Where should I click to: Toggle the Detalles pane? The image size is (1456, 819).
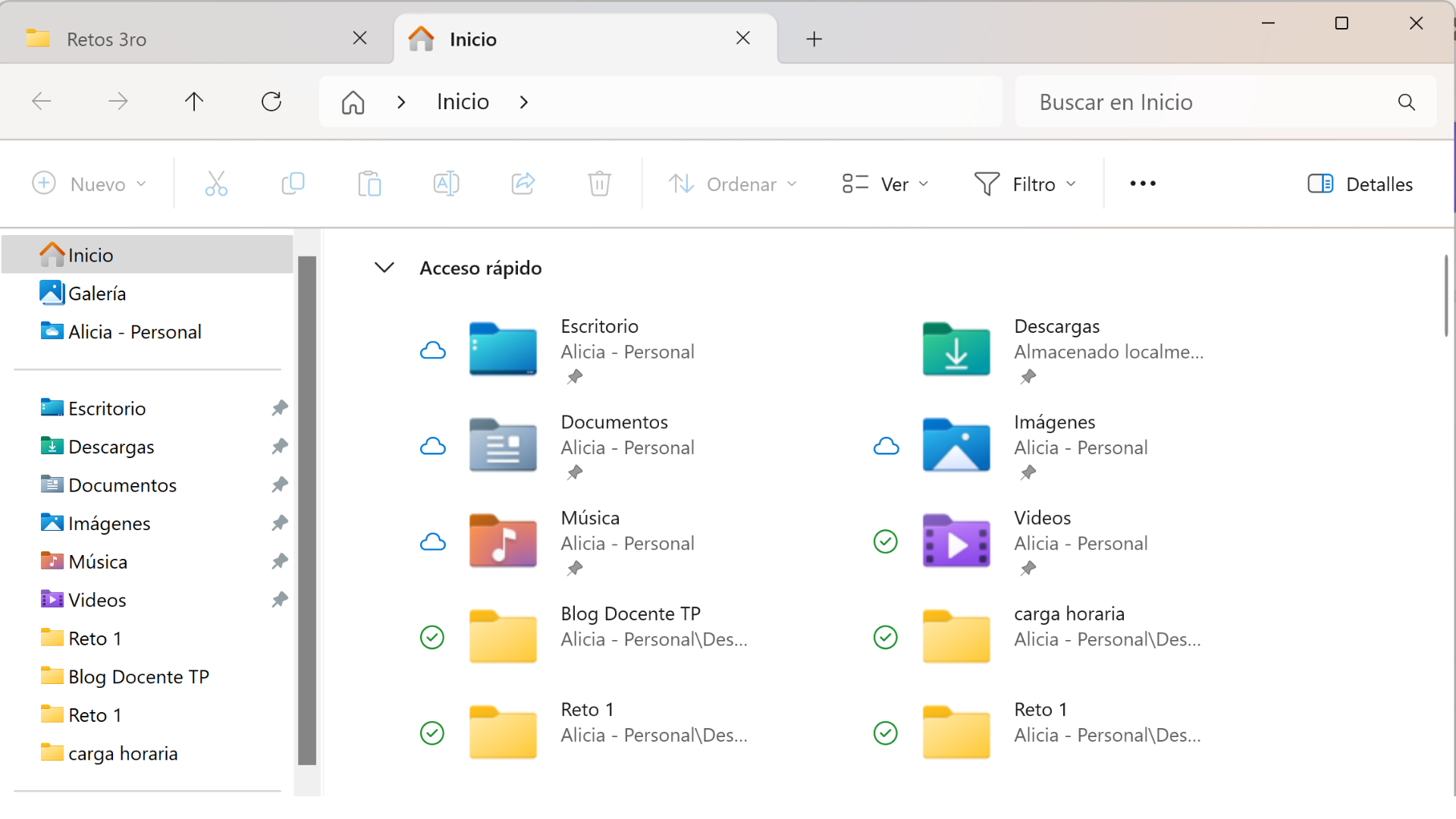1360,184
